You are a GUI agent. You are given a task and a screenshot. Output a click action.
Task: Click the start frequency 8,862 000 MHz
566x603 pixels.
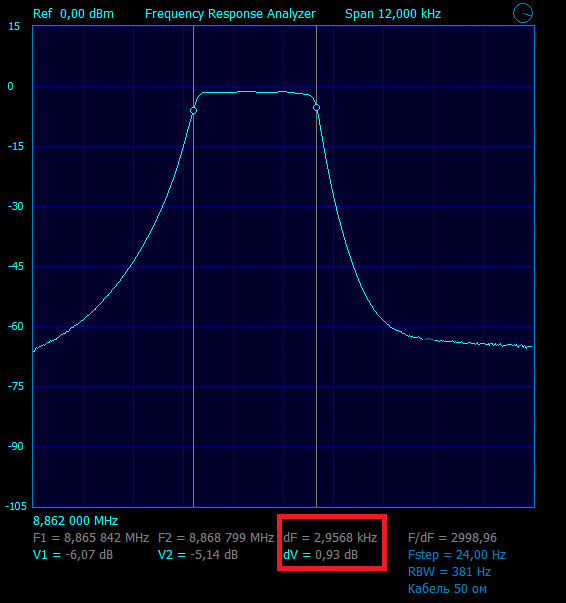76,521
